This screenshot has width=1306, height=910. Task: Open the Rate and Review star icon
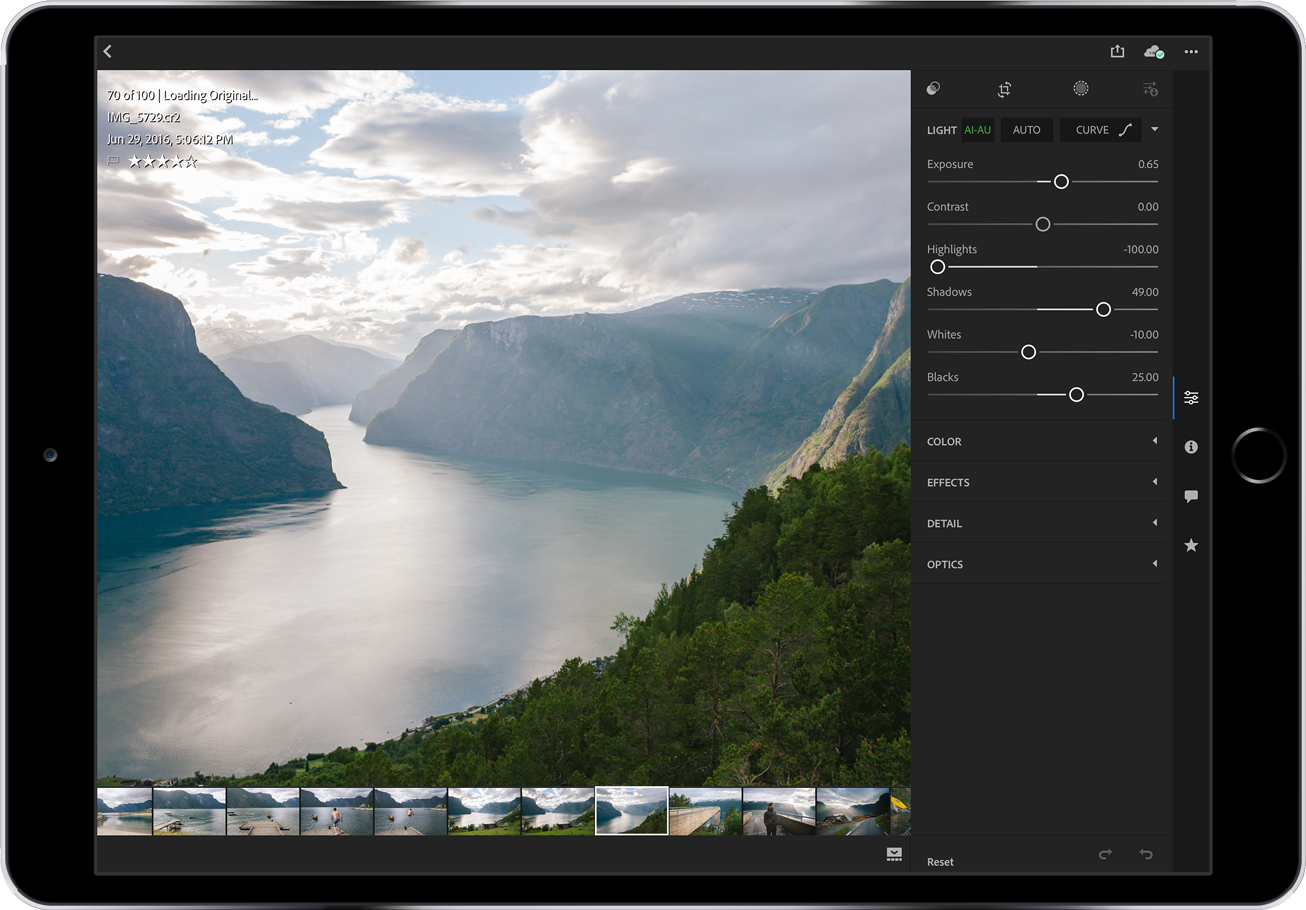pos(1190,545)
